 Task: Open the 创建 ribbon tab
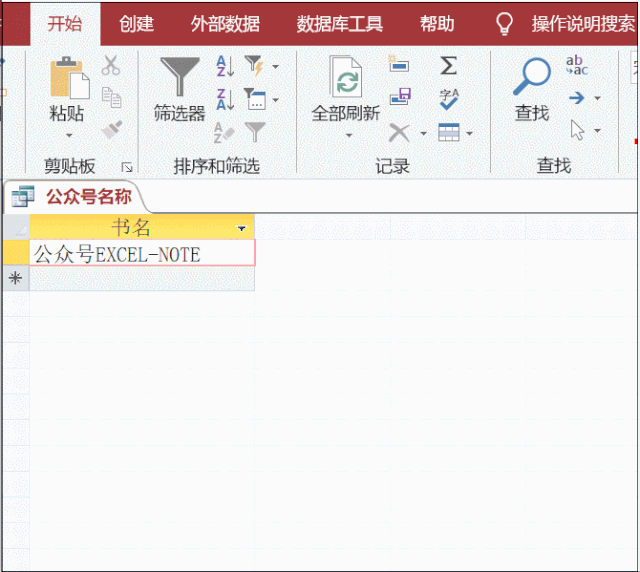(136, 24)
